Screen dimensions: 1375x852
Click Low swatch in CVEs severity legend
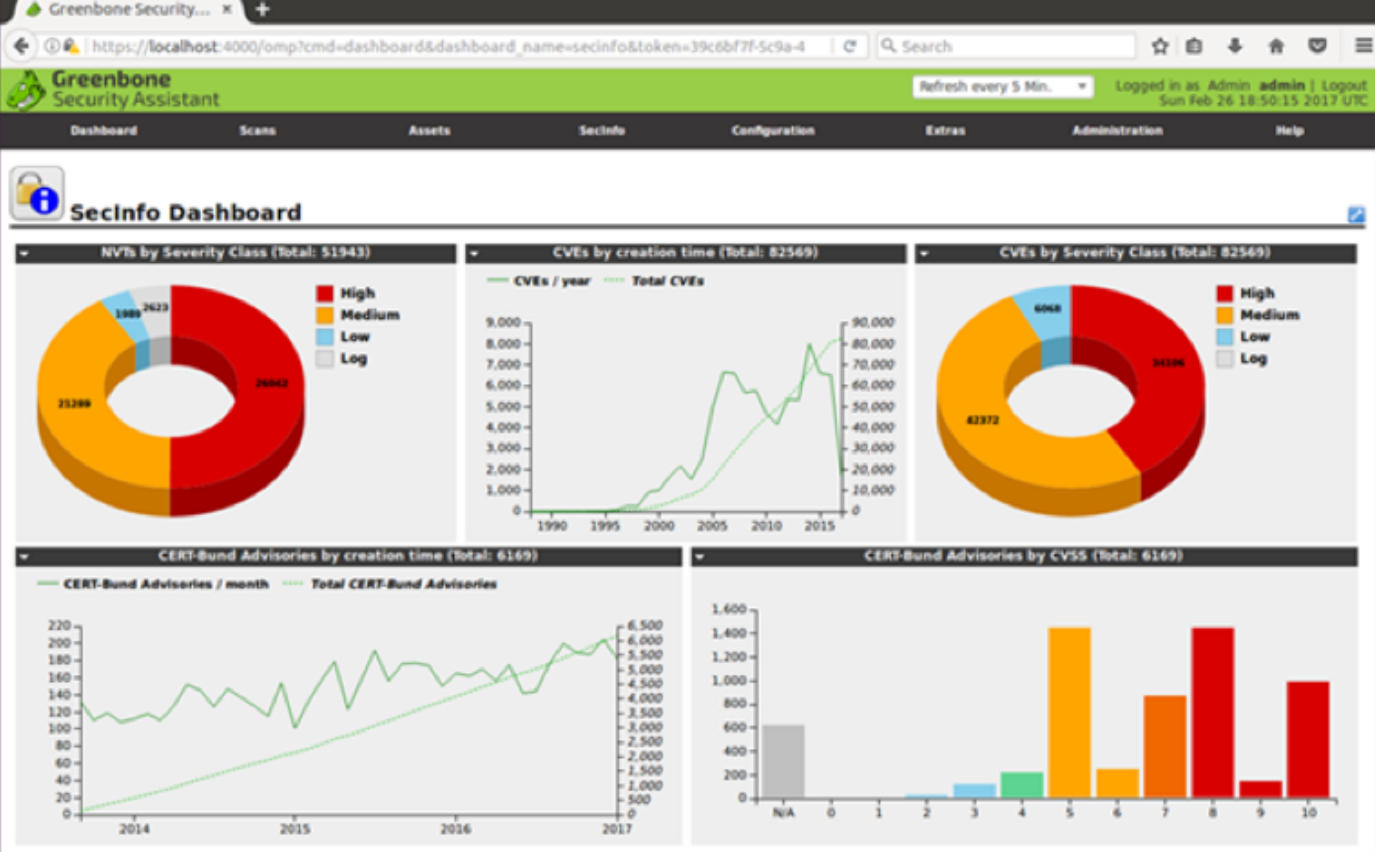tap(1225, 337)
